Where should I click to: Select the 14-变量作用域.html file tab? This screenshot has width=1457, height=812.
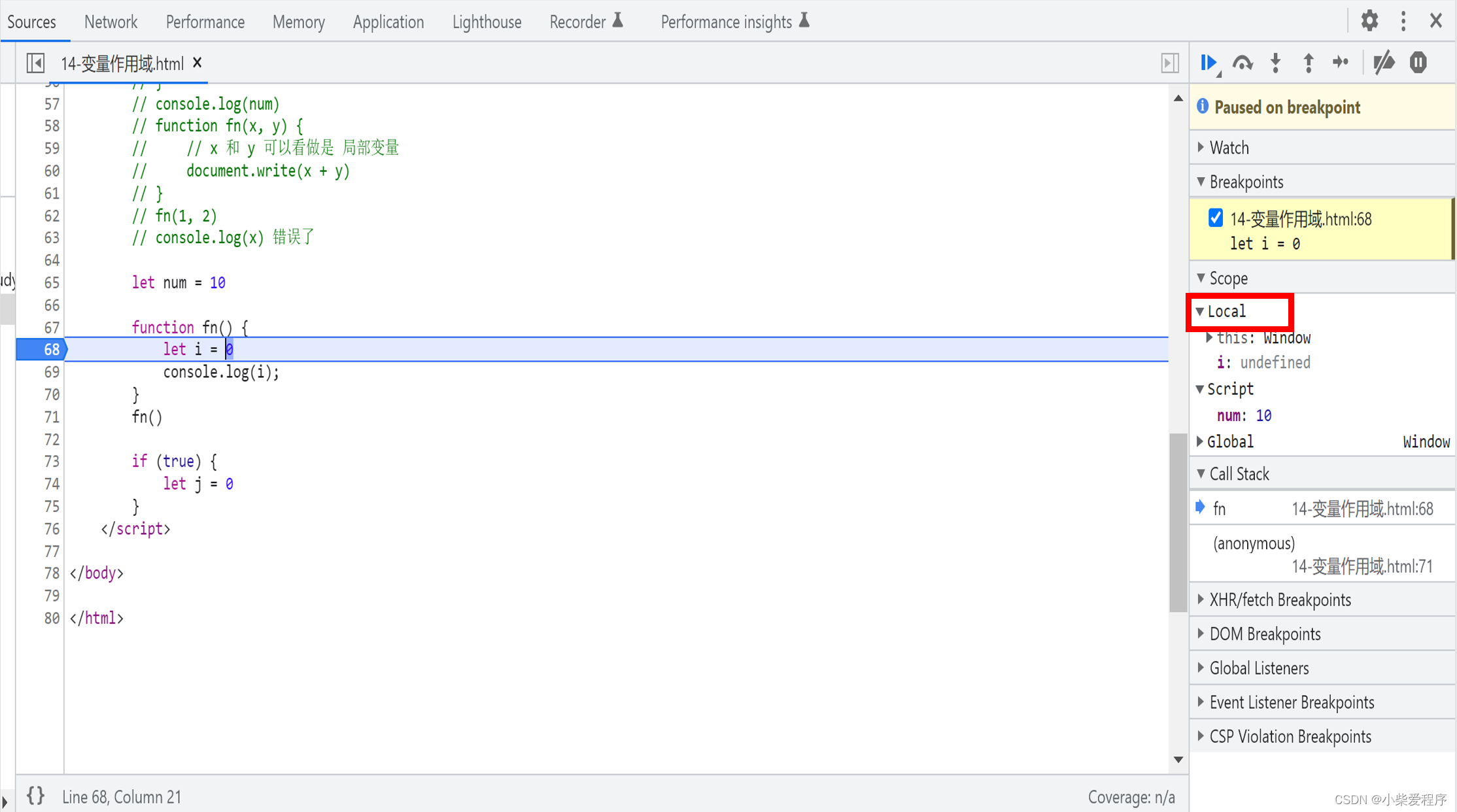pos(122,63)
